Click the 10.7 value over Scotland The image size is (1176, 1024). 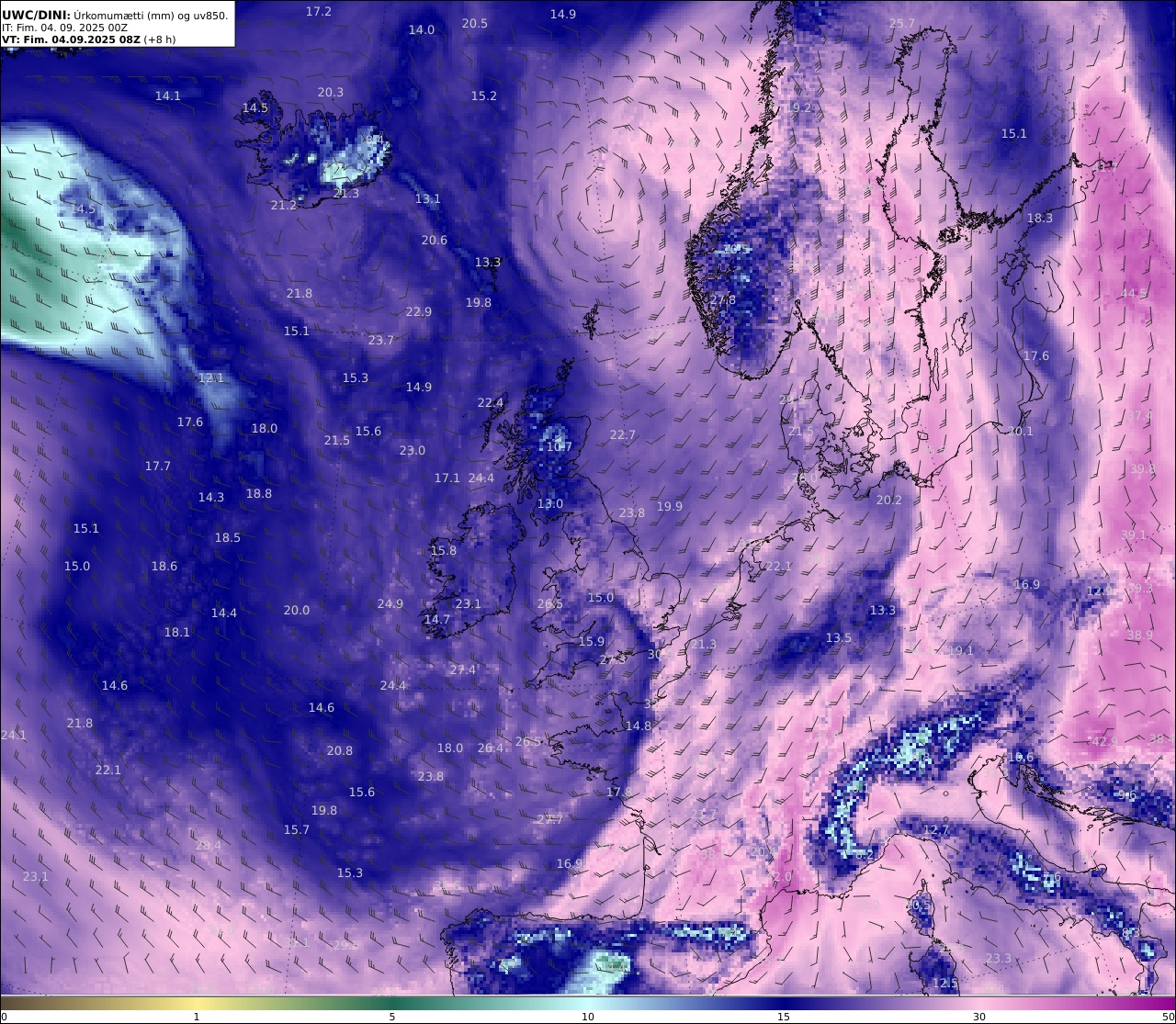560,448
